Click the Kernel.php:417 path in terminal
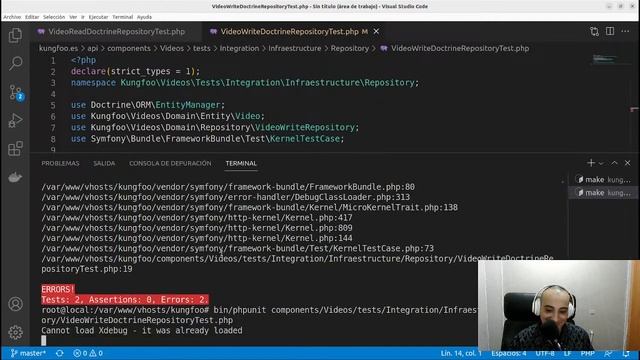Screen dimensions: 640x360 click(197, 218)
